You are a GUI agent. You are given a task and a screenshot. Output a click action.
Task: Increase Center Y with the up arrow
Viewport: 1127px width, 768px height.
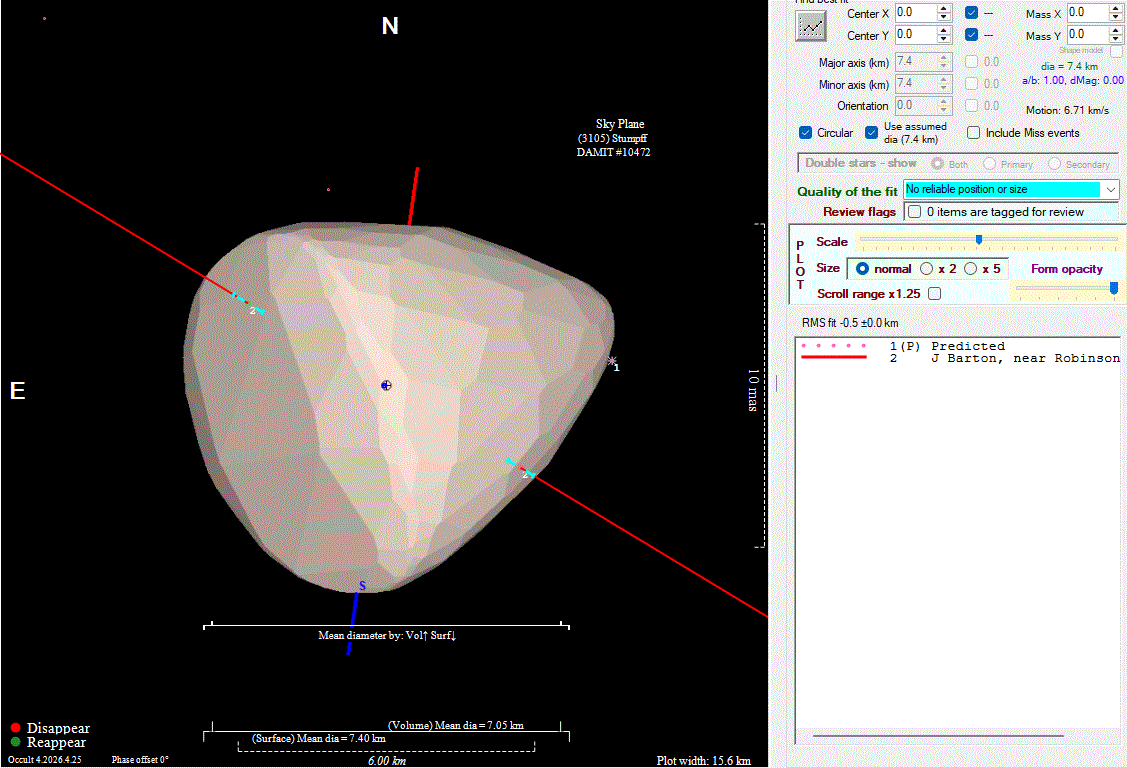[x=944, y=30]
